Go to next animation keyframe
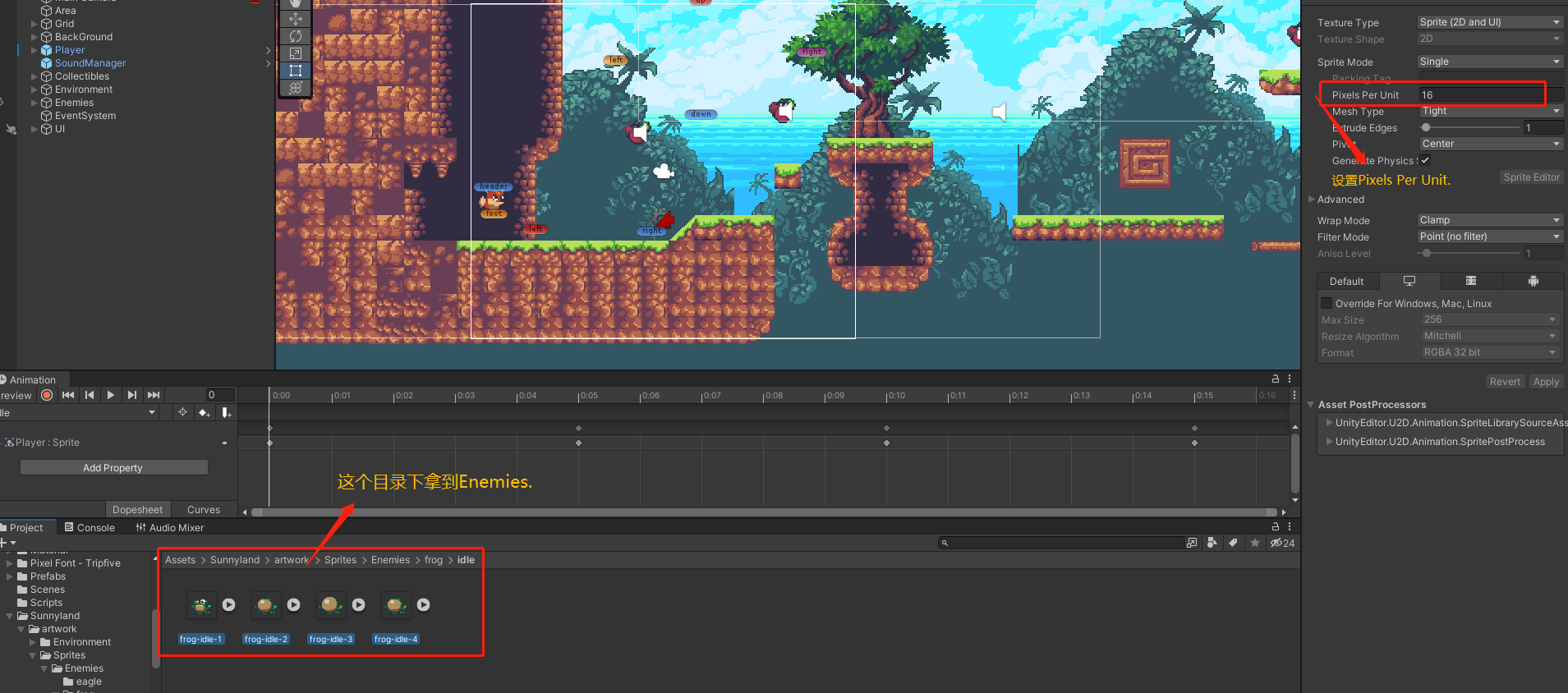 point(132,396)
